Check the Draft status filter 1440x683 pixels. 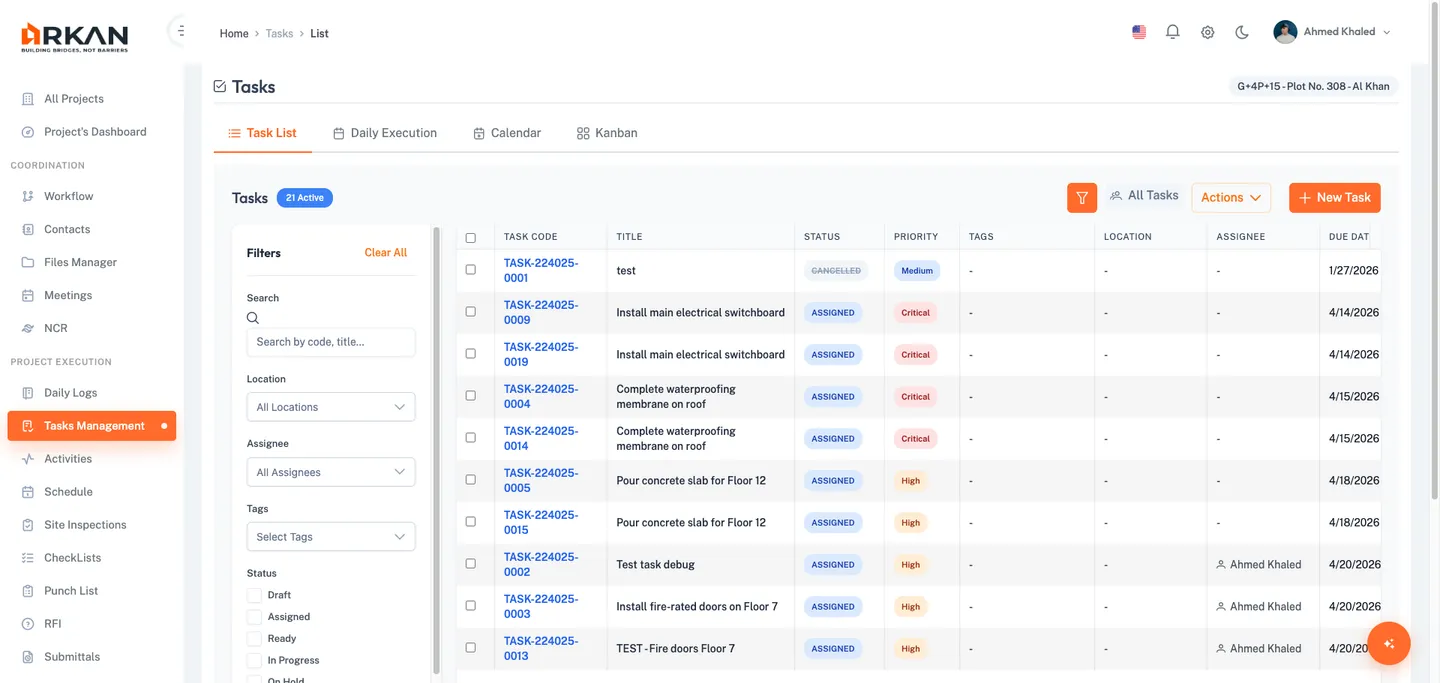(x=254, y=594)
